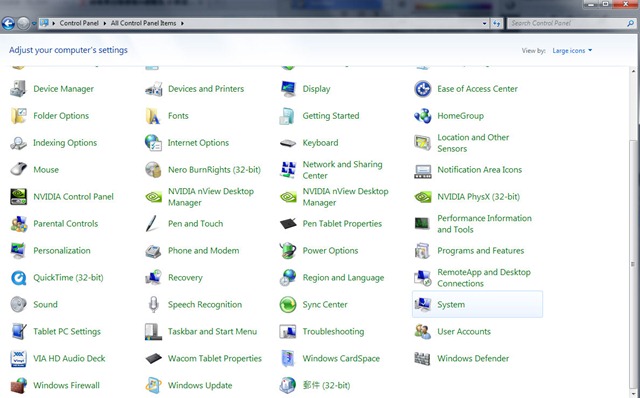Open the Personalization link
640x398 pixels.
click(x=62, y=250)
